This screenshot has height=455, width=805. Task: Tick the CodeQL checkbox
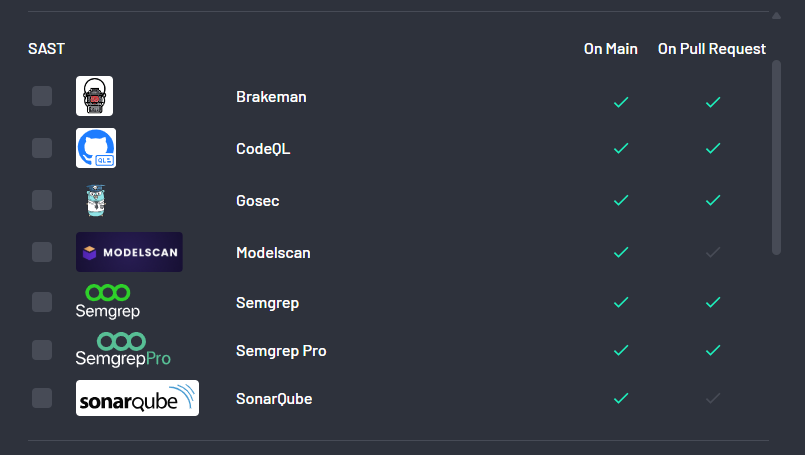pos(42,148)
